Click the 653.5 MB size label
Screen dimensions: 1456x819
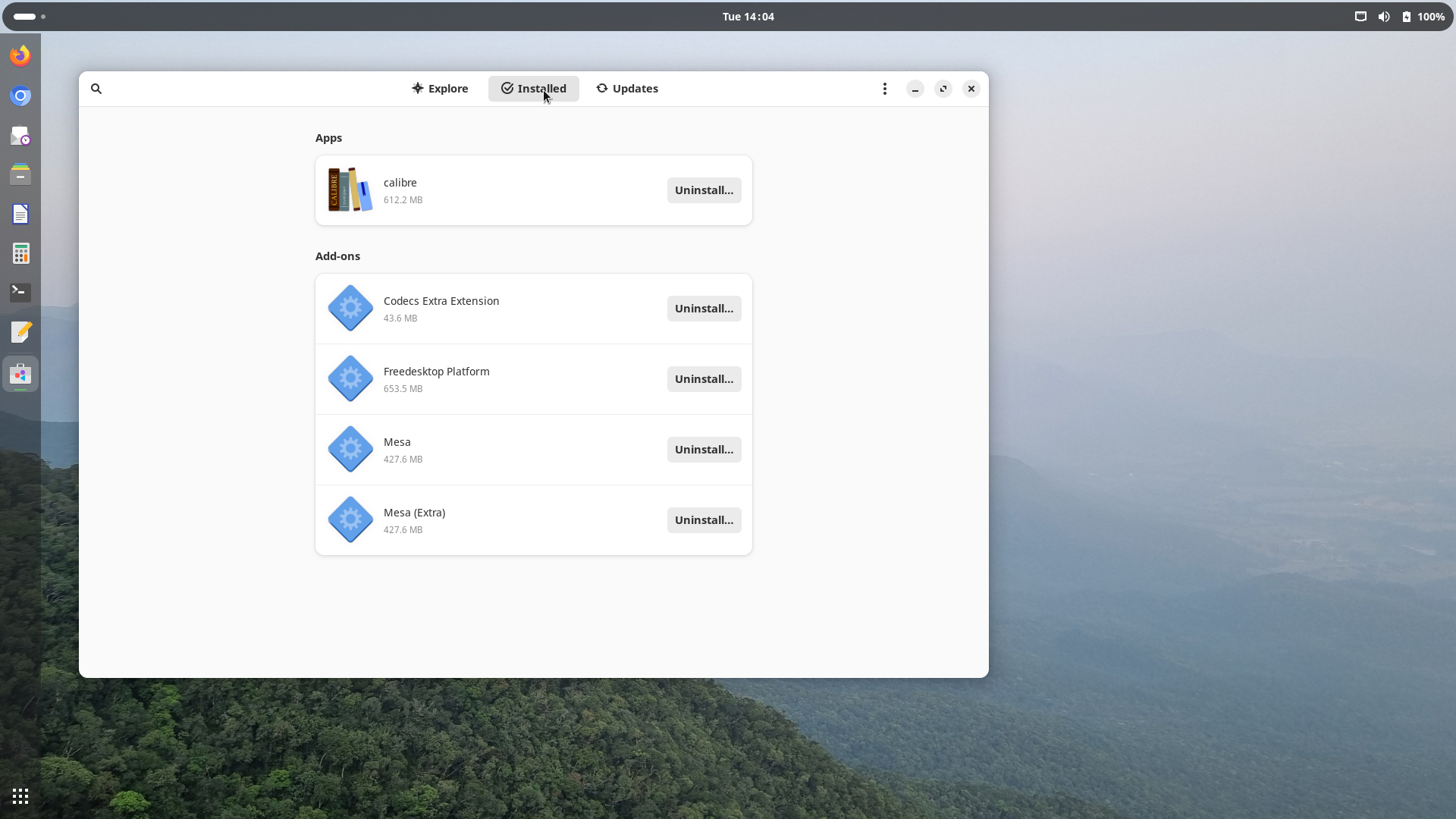[403, 389]
